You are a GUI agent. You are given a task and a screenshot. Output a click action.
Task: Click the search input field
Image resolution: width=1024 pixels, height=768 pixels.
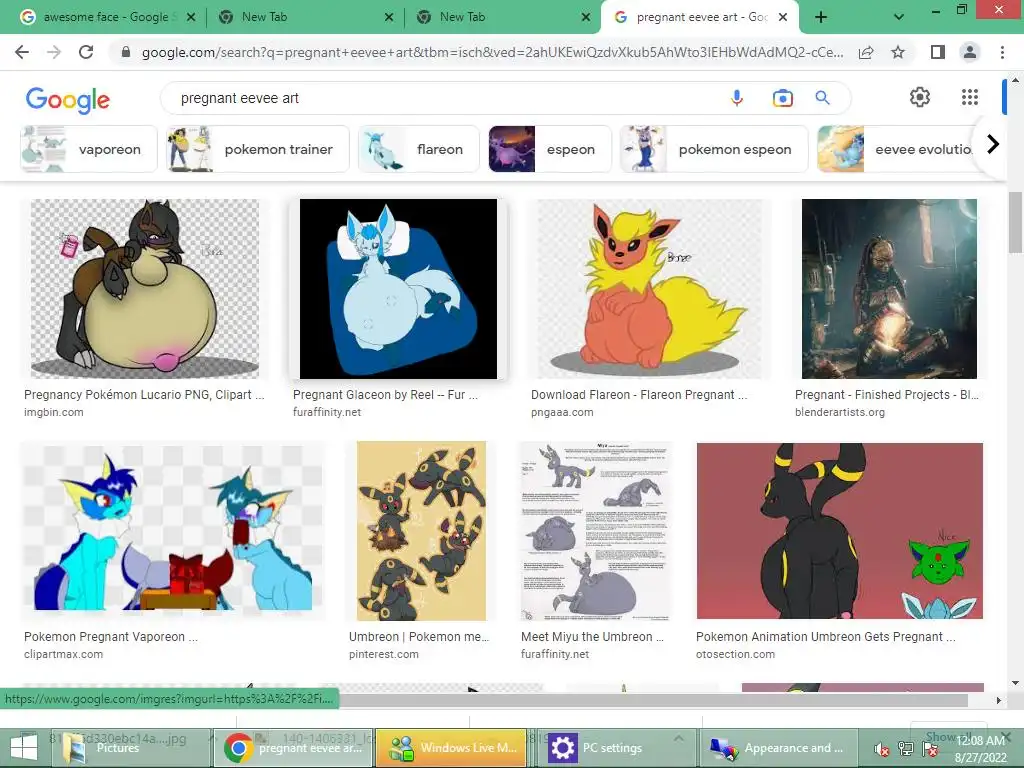tap(444, 98)
